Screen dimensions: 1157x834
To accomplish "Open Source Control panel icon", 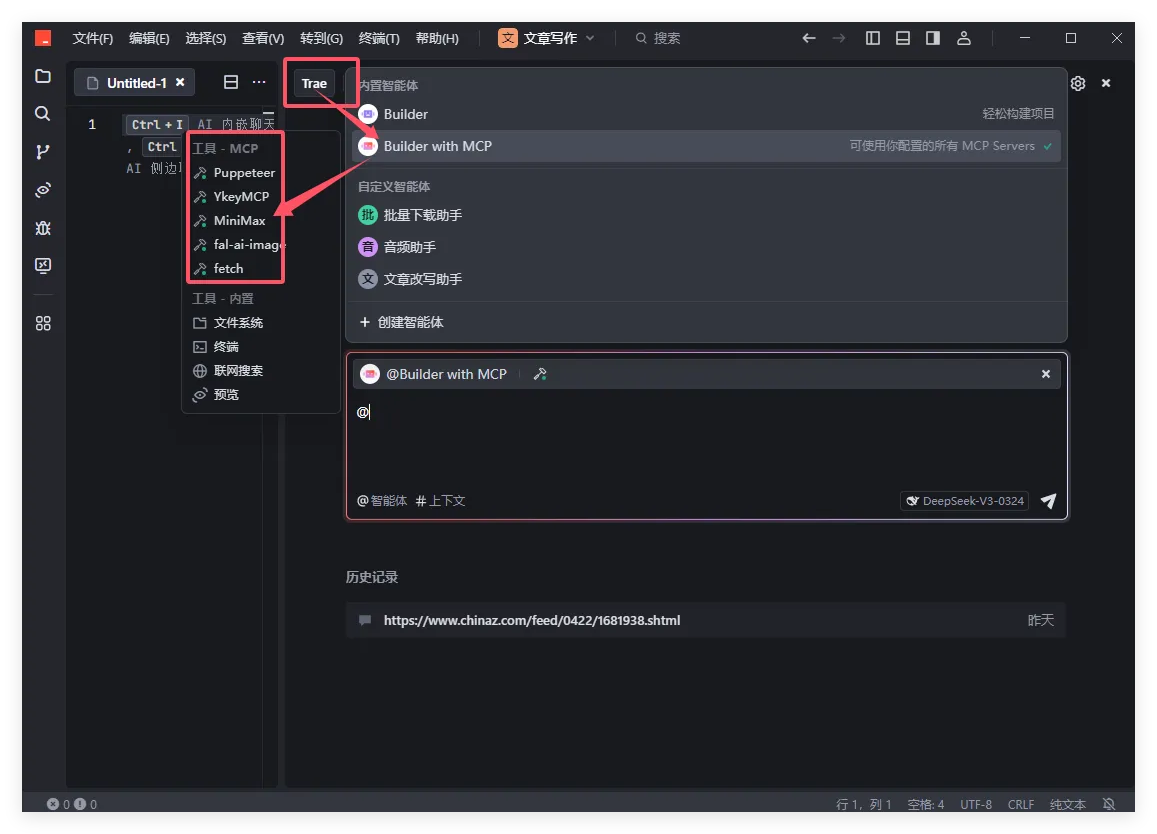I will click(42, 152).
